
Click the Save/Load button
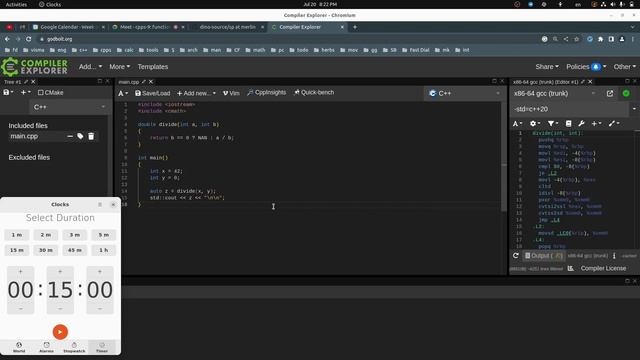point(152,93)
